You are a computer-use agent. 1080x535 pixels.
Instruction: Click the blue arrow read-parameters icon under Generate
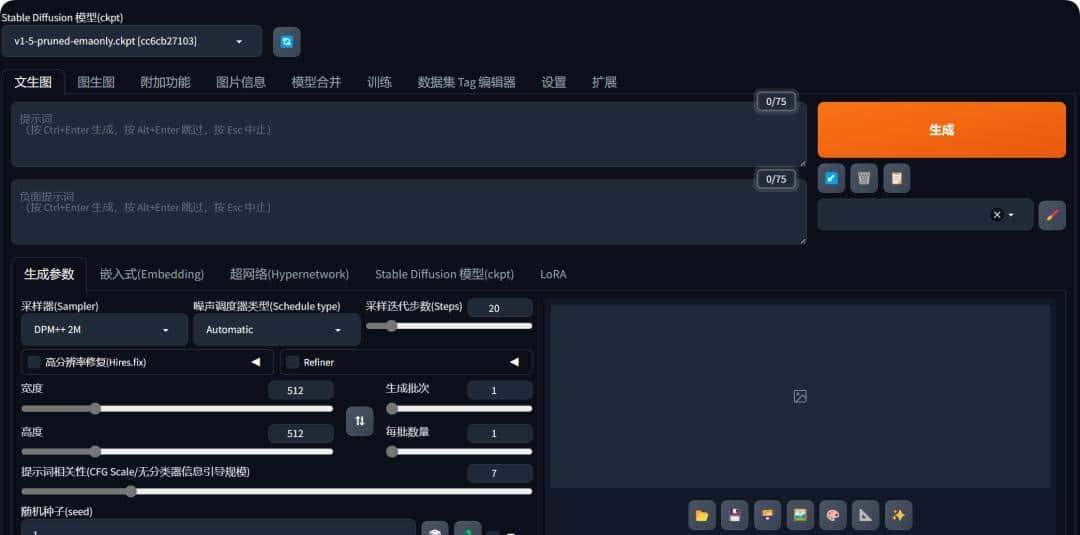click(831, 178)
